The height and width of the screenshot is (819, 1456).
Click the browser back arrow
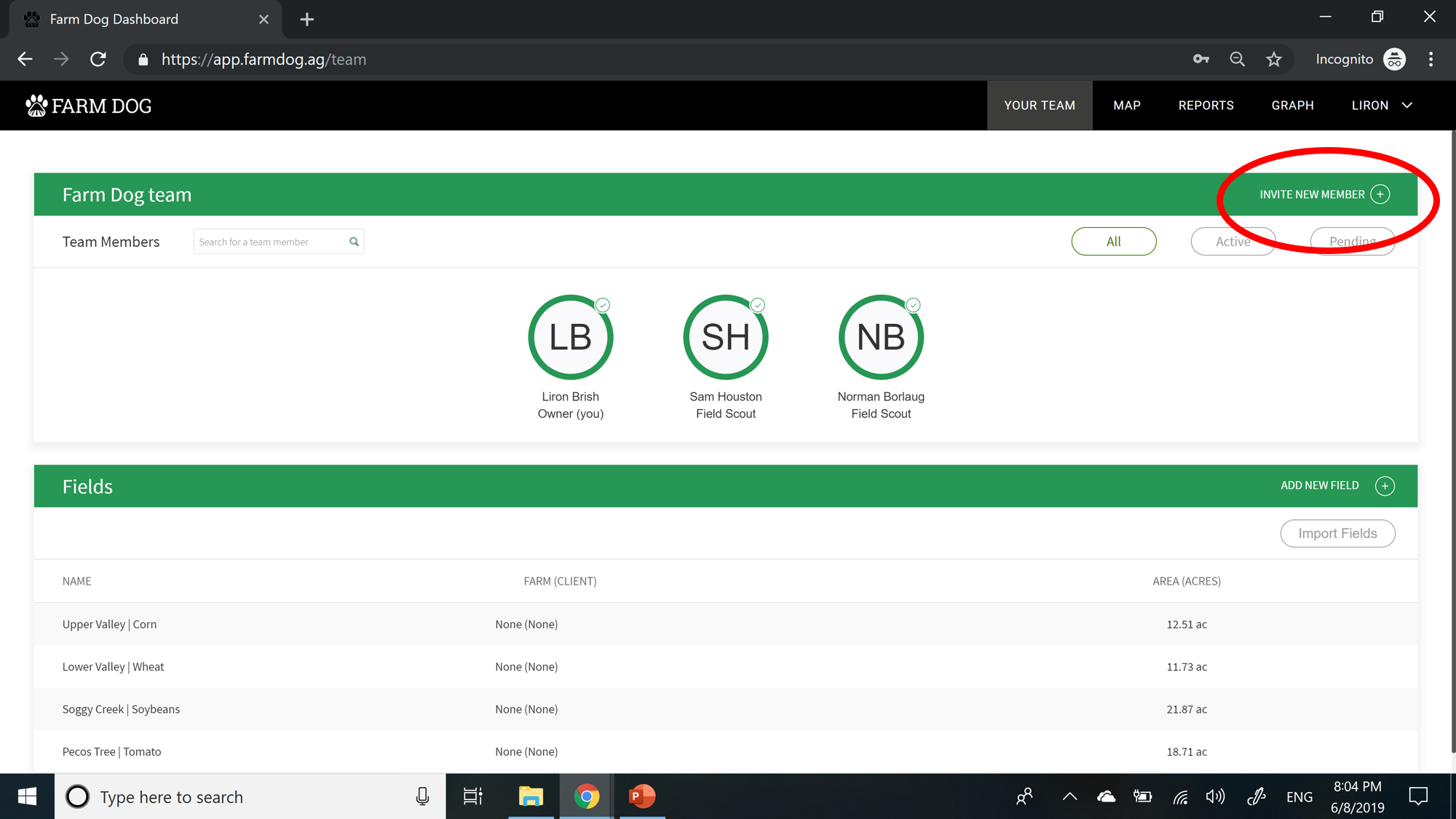(25, 60)
